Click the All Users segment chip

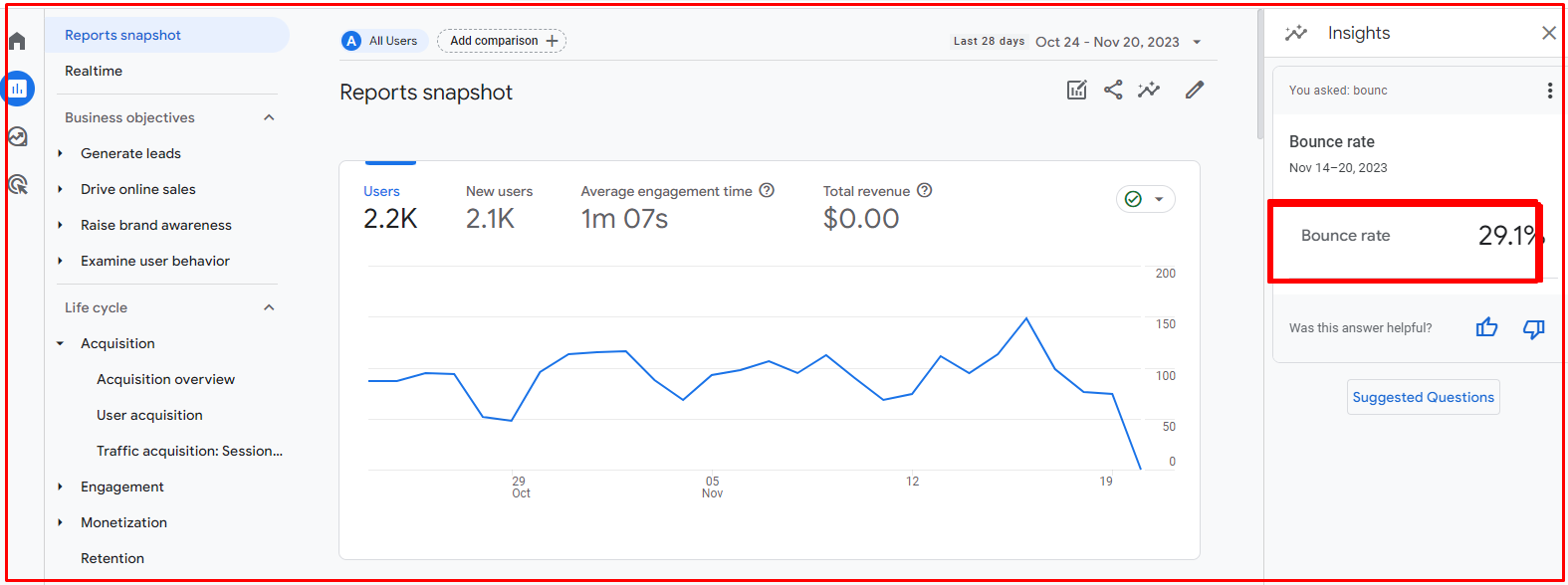383,41
